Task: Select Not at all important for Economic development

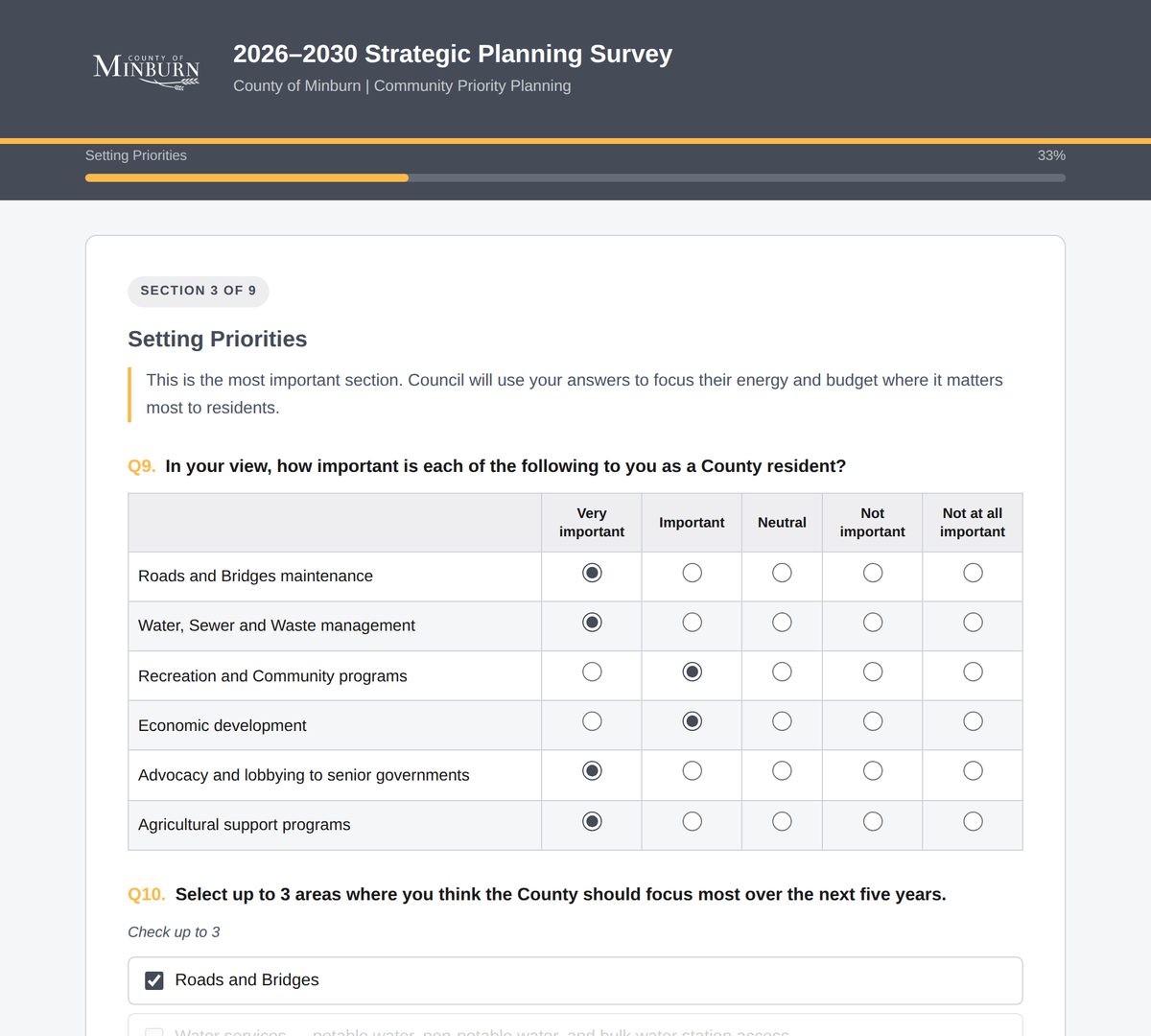Action: pos(973,721)
